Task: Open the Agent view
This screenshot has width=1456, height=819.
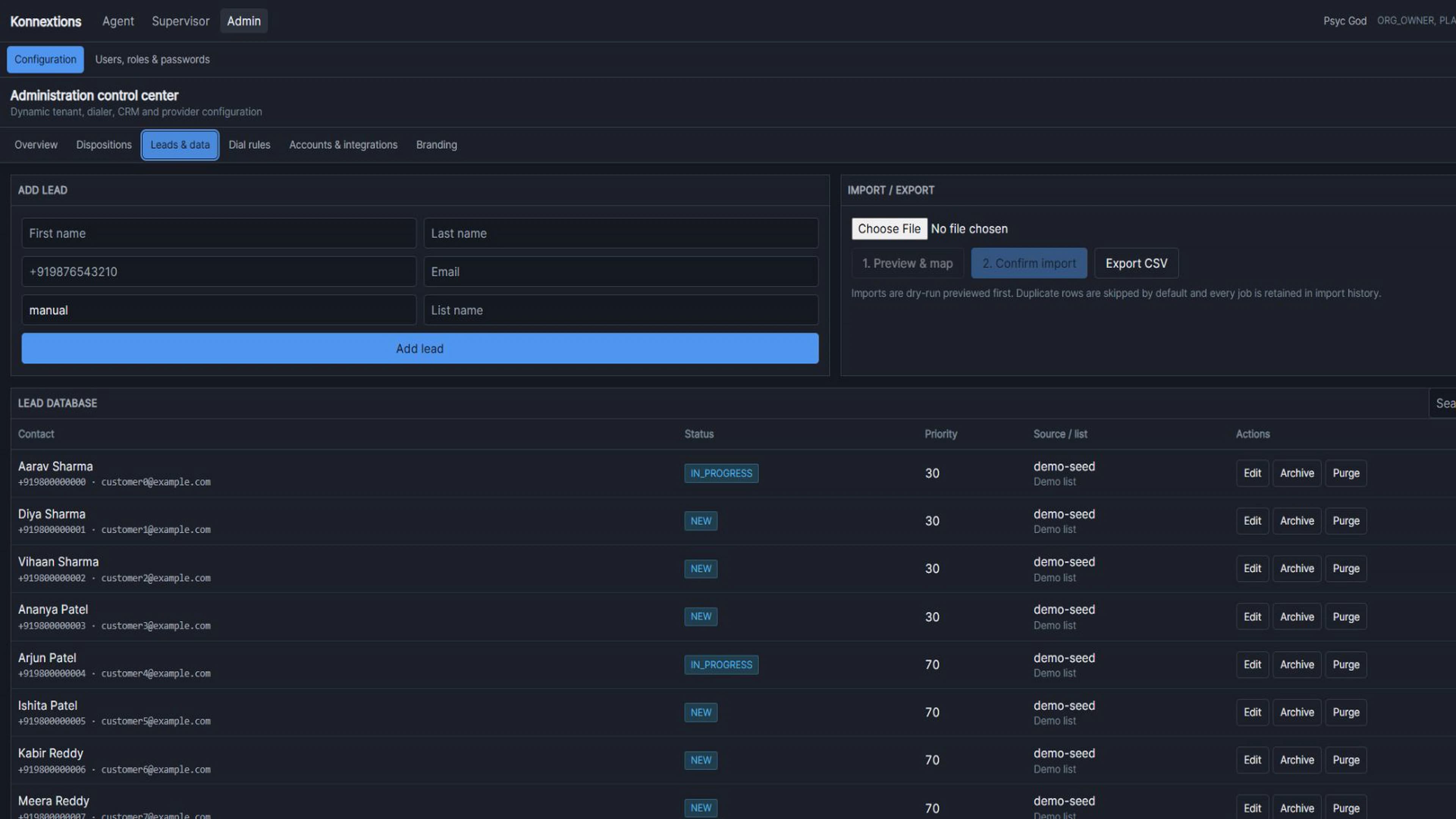Action: [x=118, y=21]
